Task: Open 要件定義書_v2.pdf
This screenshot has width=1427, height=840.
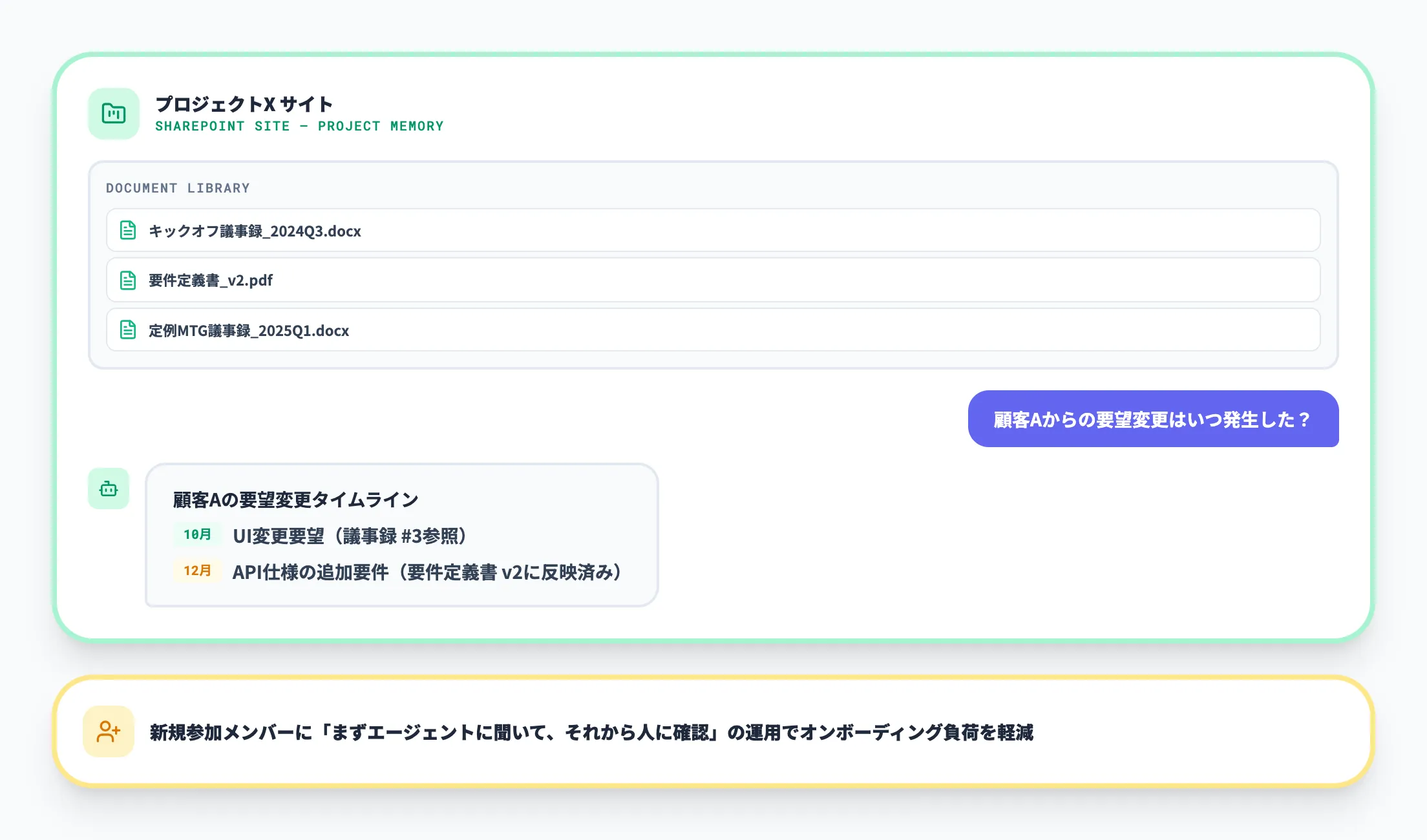Action: point(210,280)
